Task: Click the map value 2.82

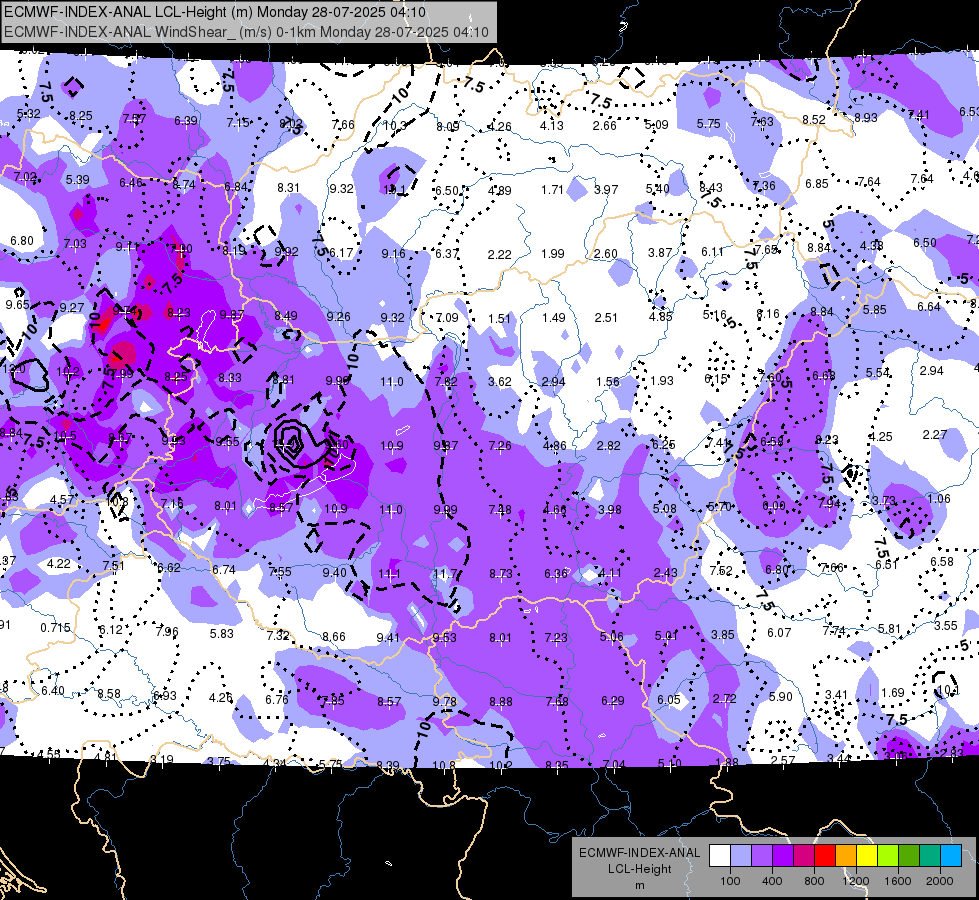Action: pyautogui.click(x=609, y=445)
